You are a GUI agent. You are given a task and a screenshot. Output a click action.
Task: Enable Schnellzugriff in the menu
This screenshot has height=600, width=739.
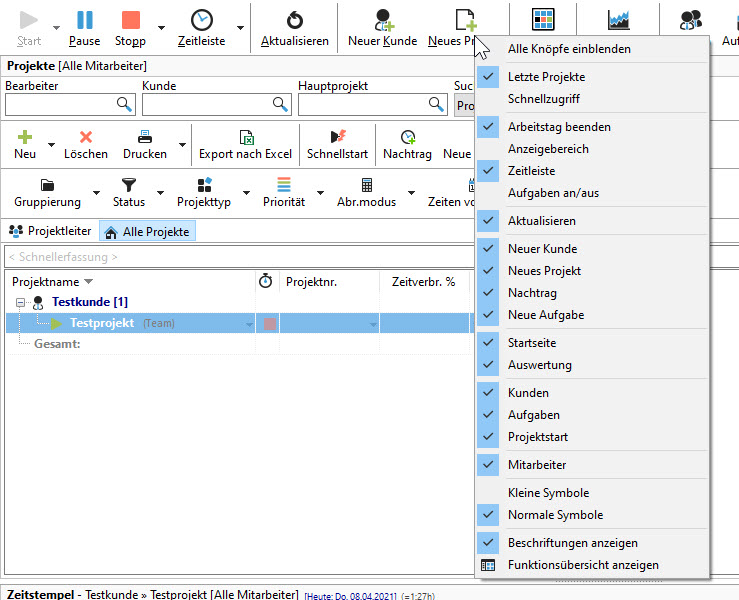coord(592,99)
